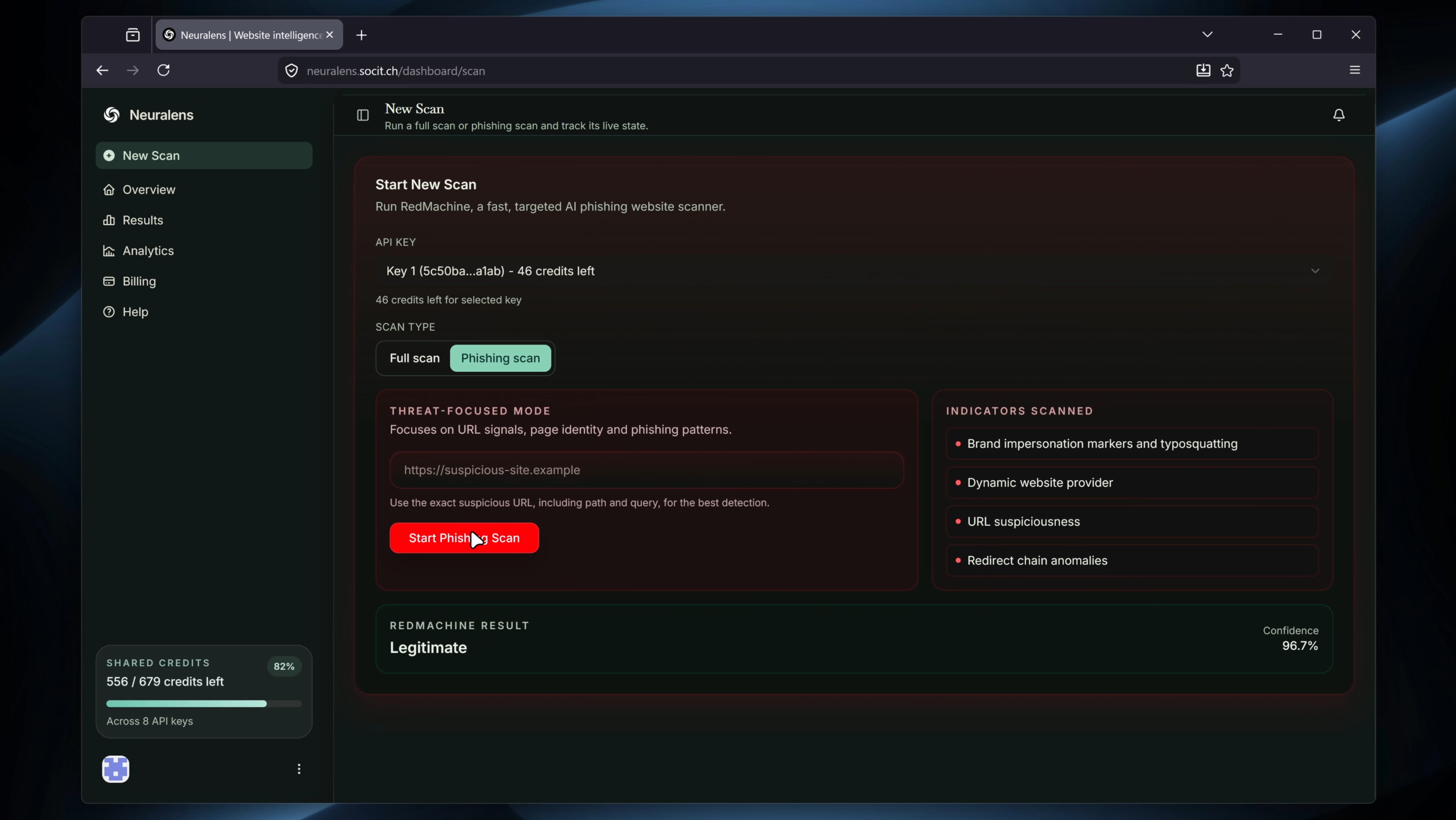The width and height of the screenshot is (1456, 820).
Task: Open the browser hamburger menu
Action: (x=1355, y=70)
